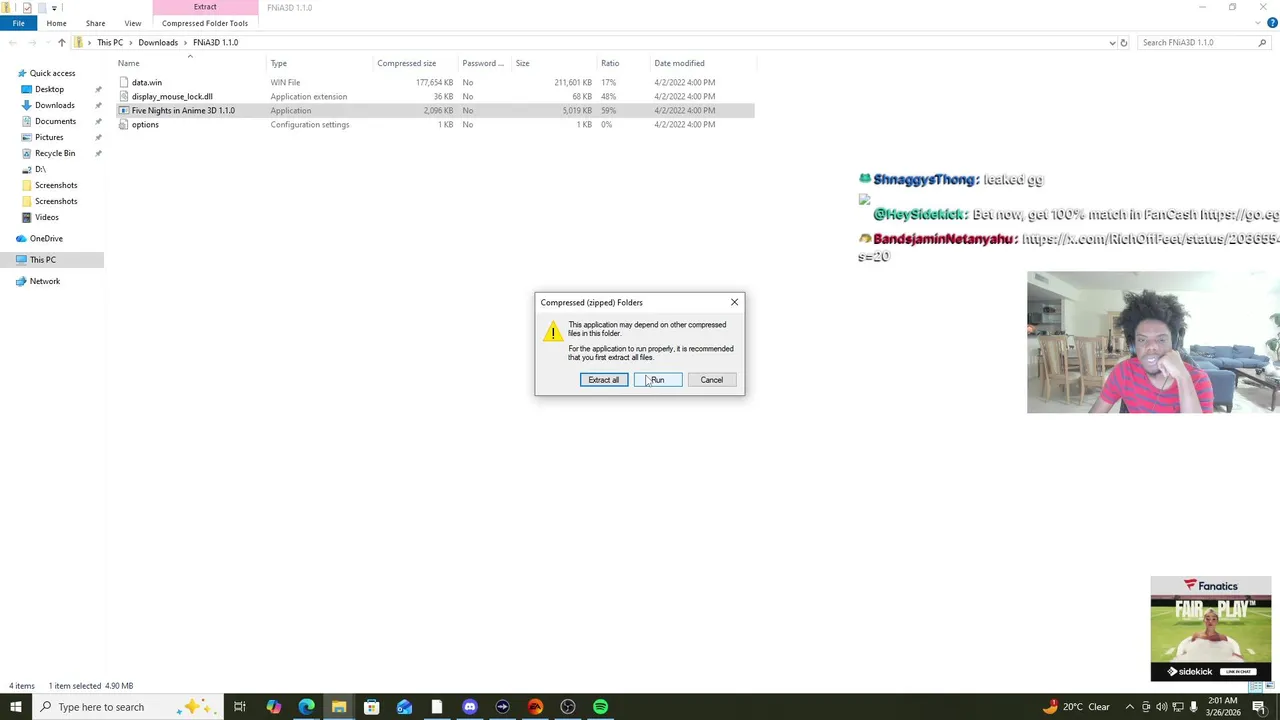Open Discord from the taskbar
This screenshot has height=720, width=1280.
point(470,707)
